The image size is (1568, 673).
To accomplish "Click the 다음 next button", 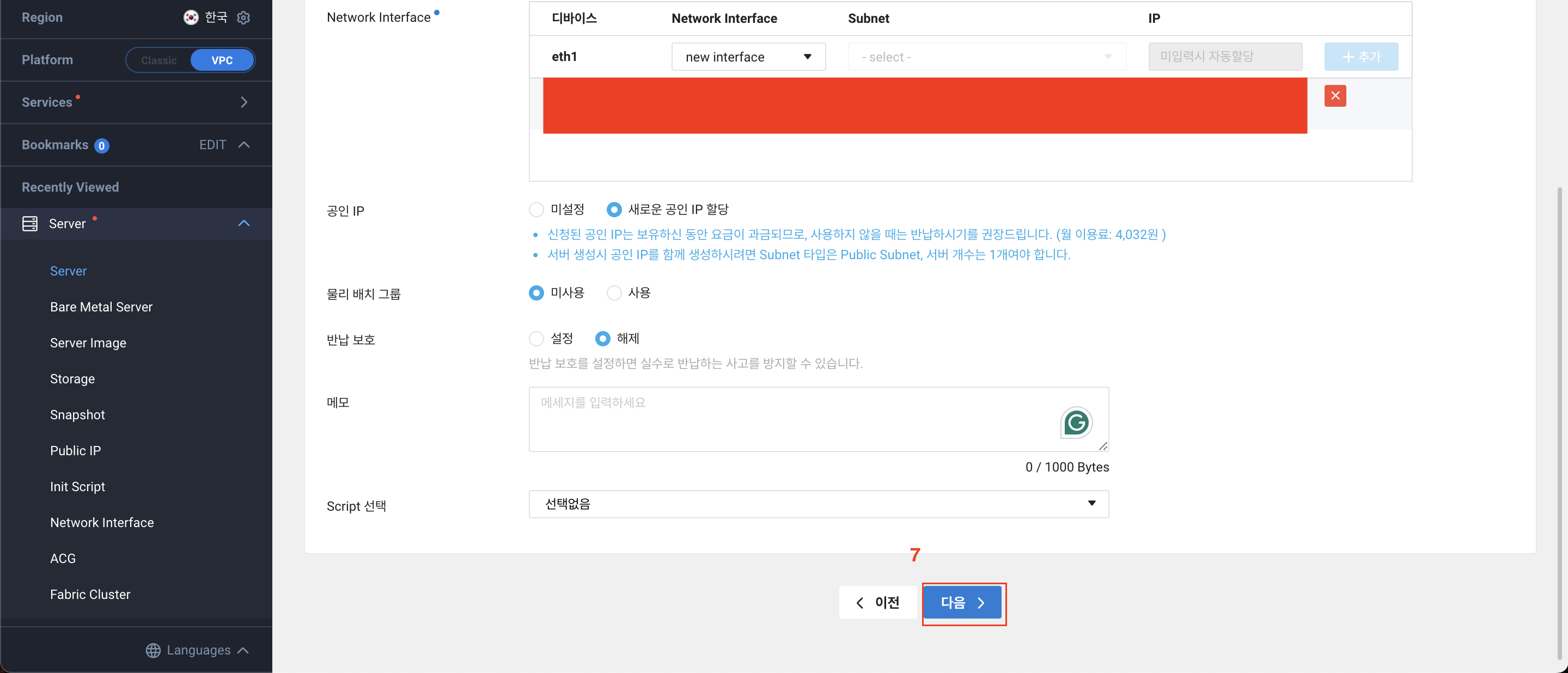I will 962,602.
